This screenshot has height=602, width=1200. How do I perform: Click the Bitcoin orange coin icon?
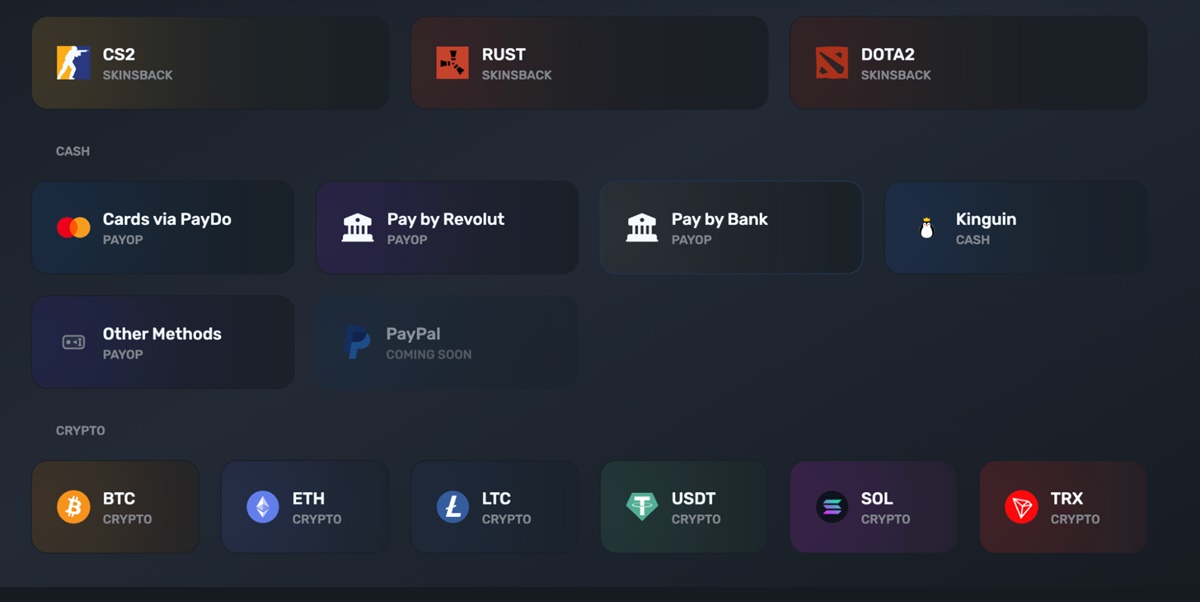tap(73, 507)
